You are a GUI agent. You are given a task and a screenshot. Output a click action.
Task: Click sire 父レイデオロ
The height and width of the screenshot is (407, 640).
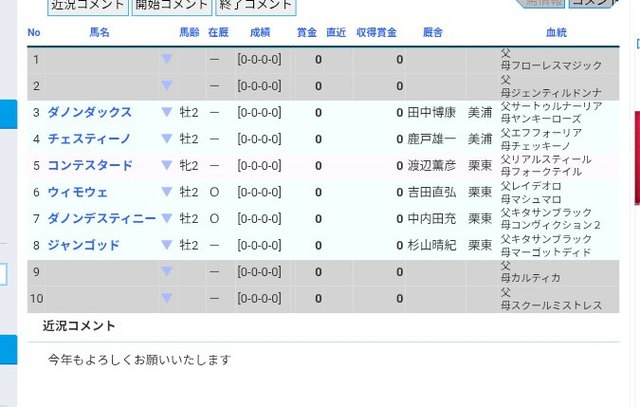531,186
